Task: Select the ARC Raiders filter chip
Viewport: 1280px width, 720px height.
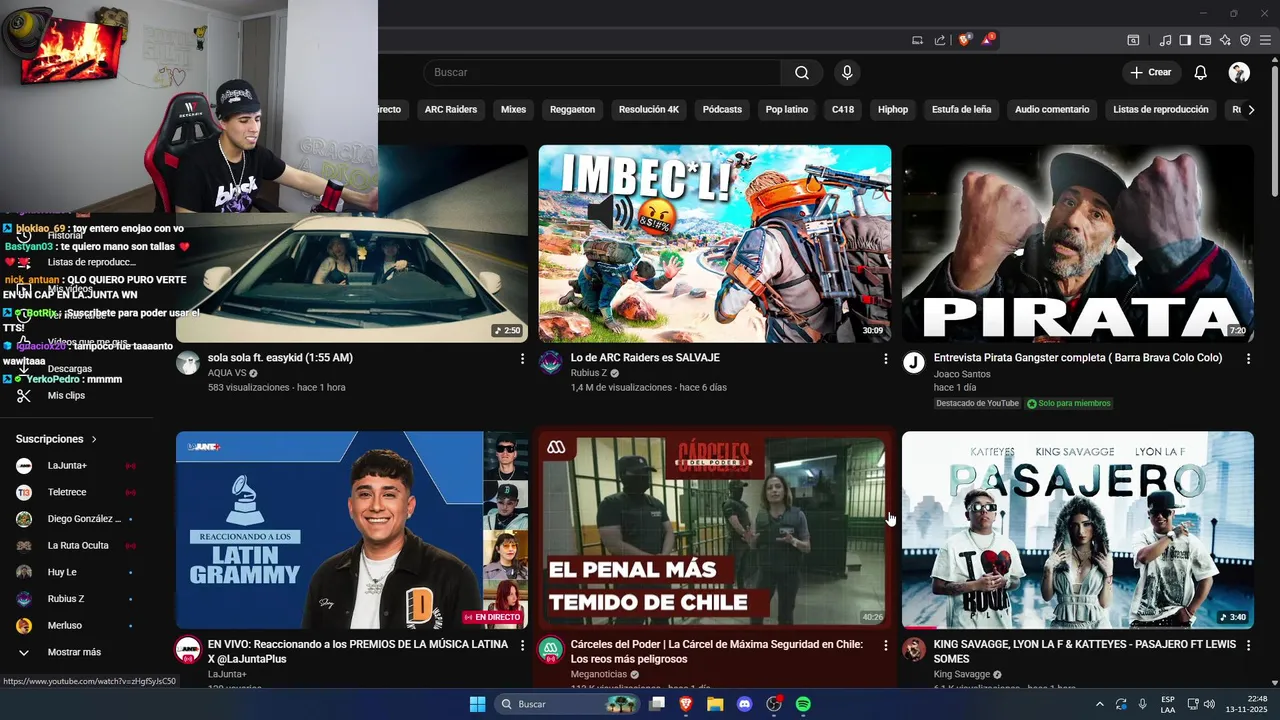Action: click(451, 110)
